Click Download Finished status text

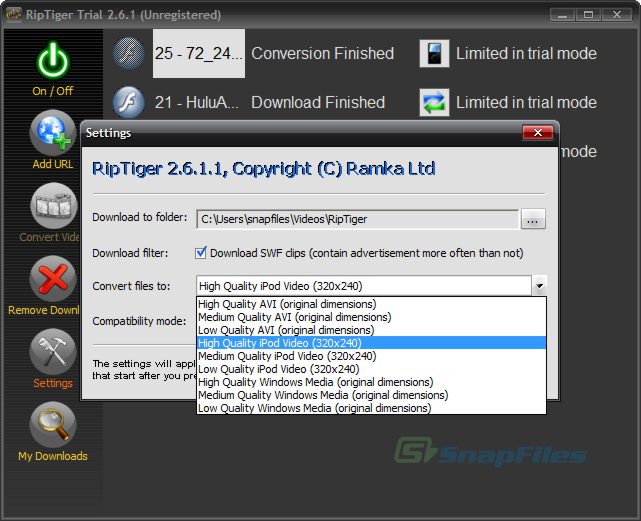tap(318, 102)
